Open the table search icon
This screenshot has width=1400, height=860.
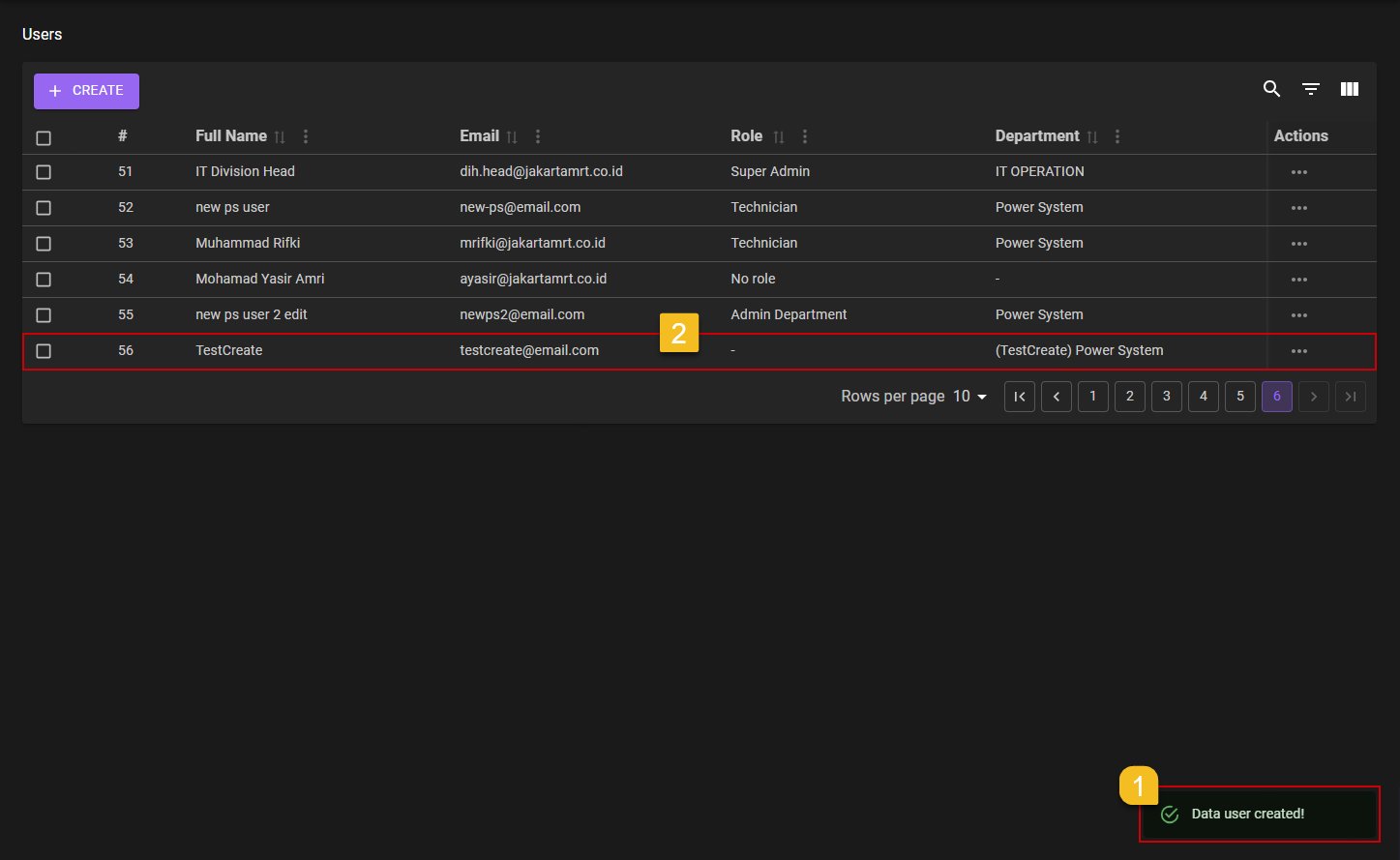pos(1271,89)
